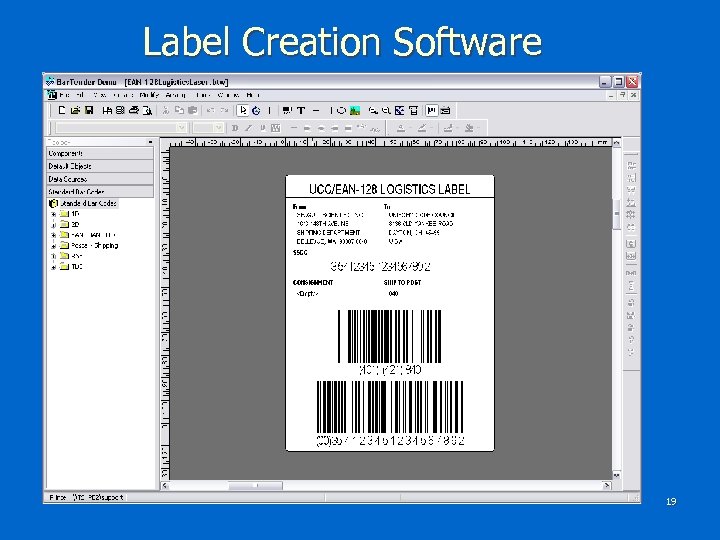Select the UCC/EAN-128 LOGISTICS LABEL title text
This screenshot has height=540, width=720.
(389, 190)
